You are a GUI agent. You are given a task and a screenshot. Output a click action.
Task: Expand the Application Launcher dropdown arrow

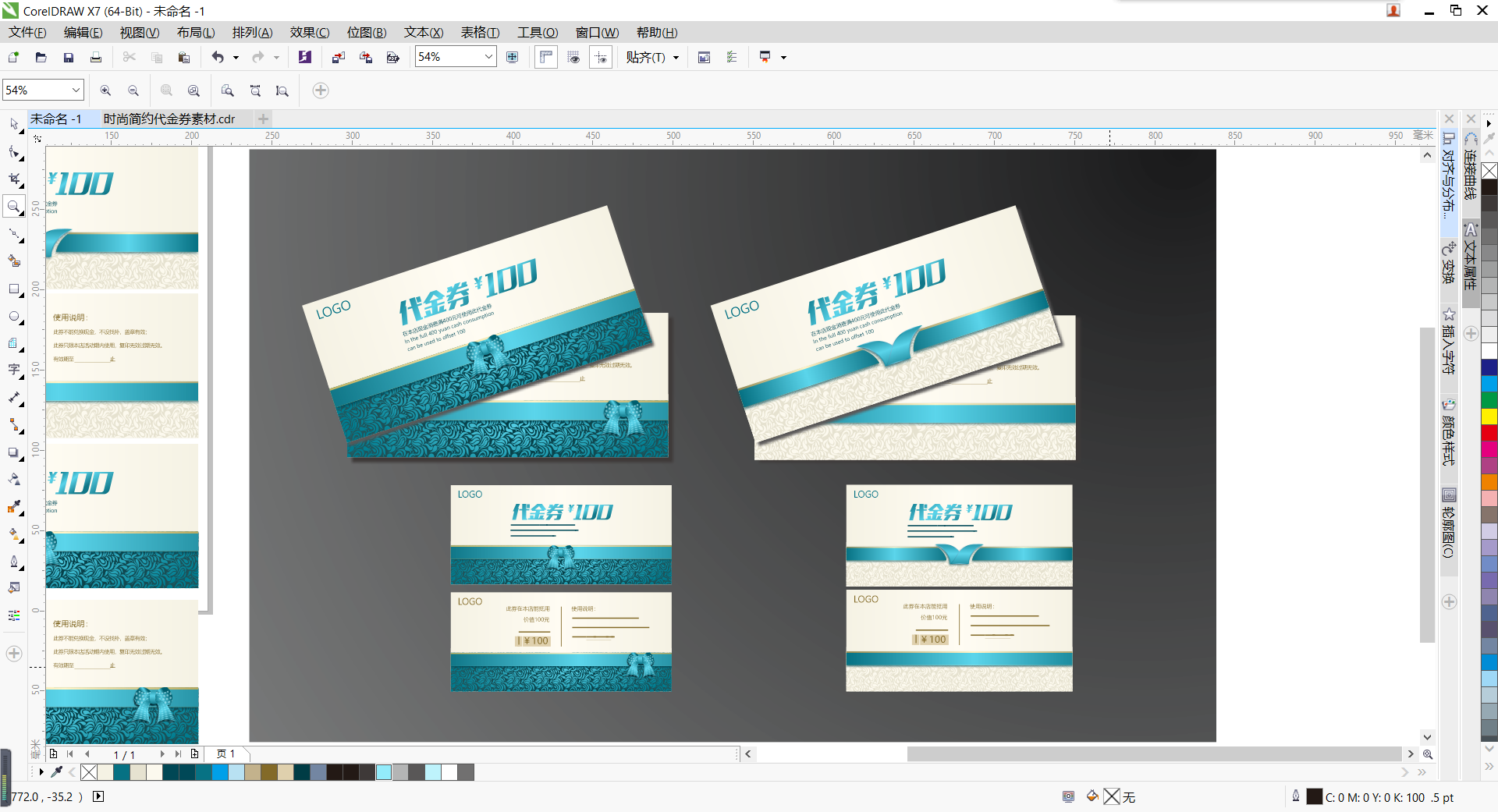click(783, 57)
